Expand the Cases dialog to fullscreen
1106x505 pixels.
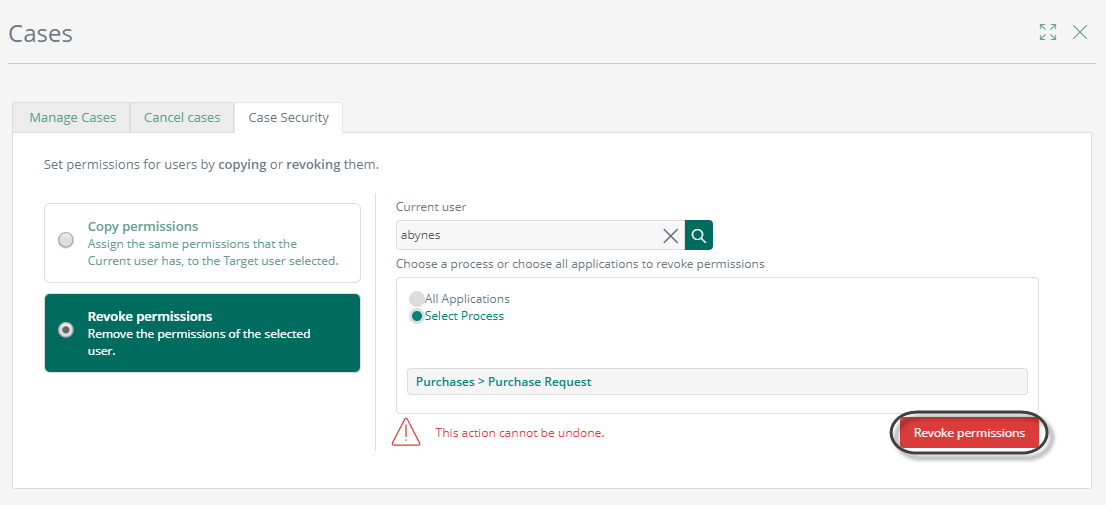click(1048, 32)
